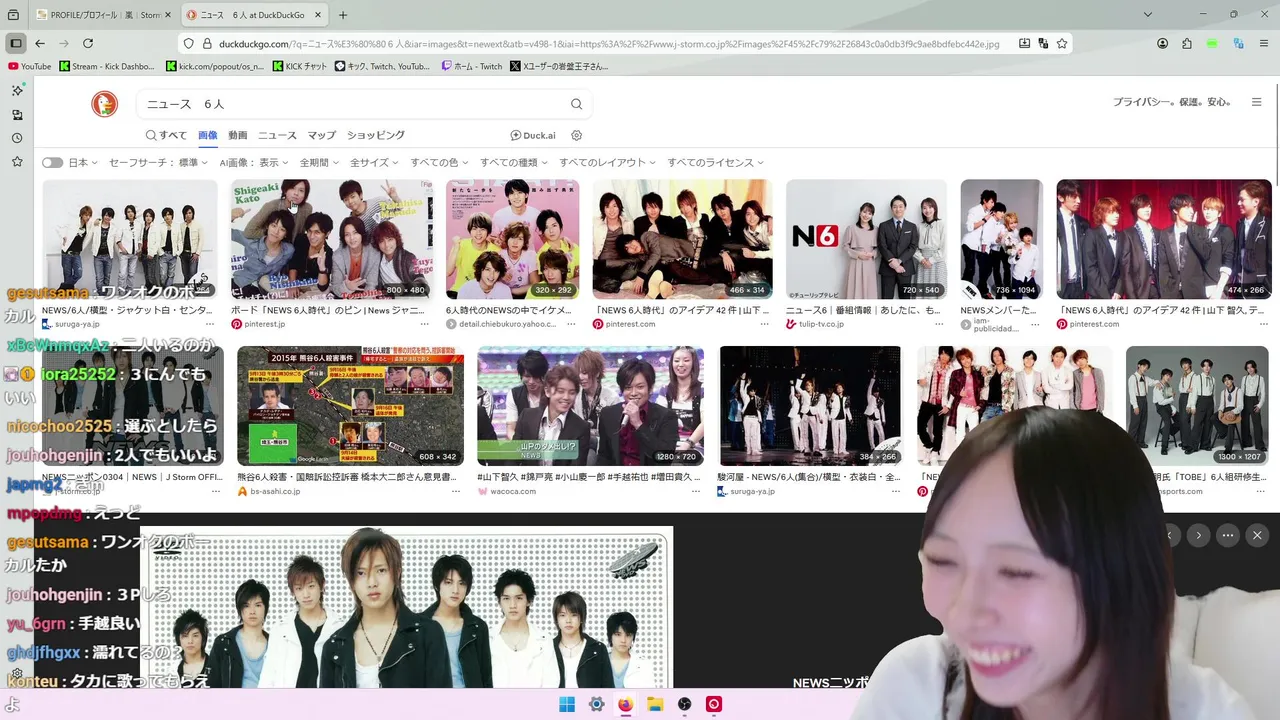Switch to the すべて results tab
Viewport: 1280px width, 720px height.
tap(166, 135)
